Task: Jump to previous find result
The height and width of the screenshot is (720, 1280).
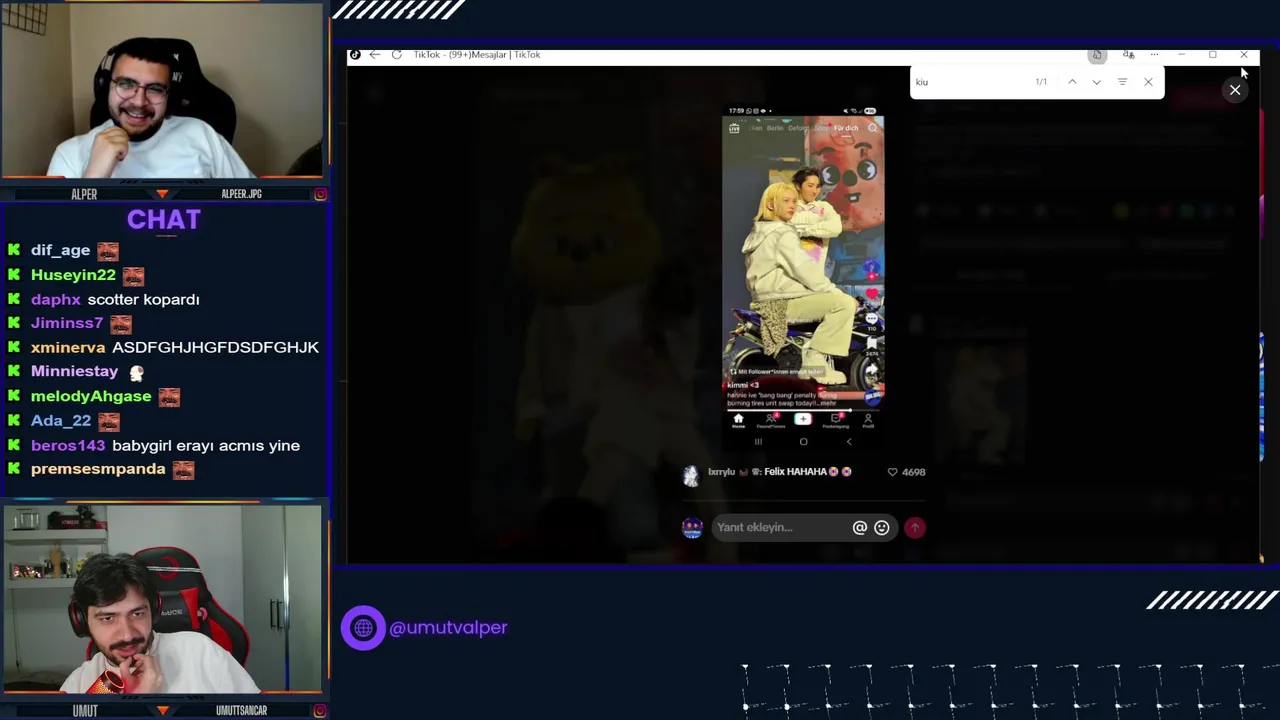Action: pyautogui.click(x=1072, y=82)
